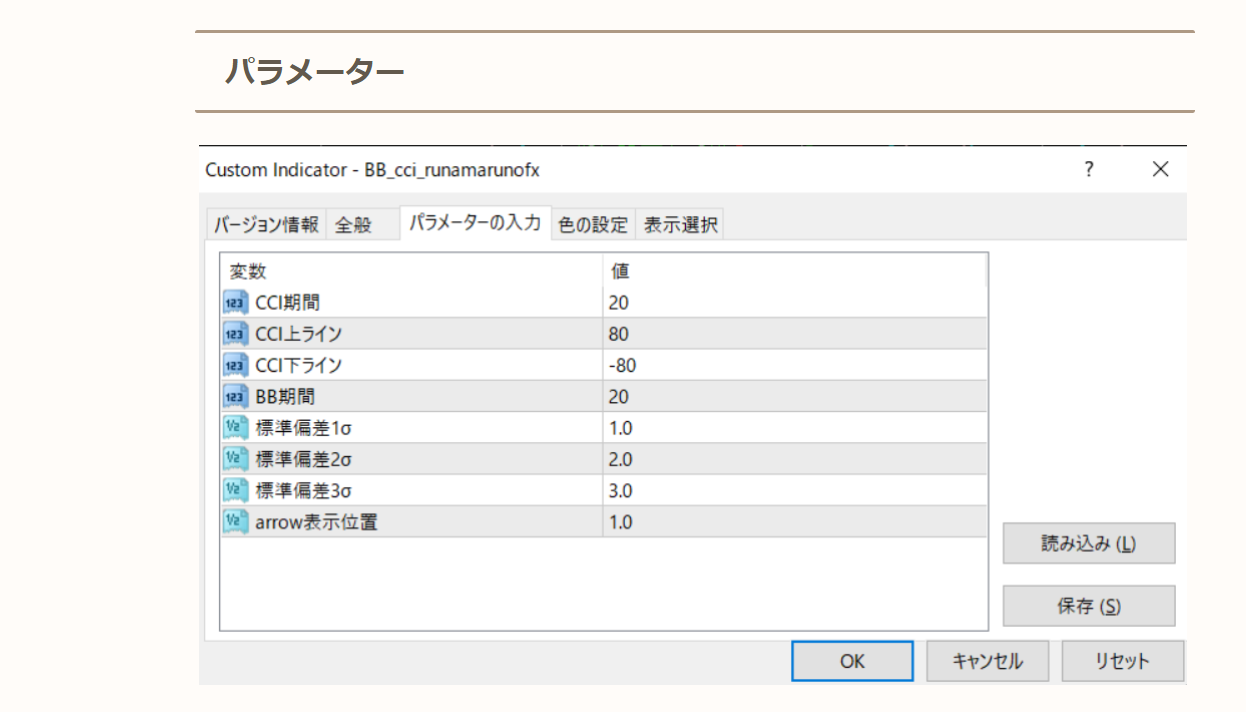Click the 読み込み (L) button
Image resolution: width=1246 pixels, height=712 pixels.
[x=1088, y=544]
